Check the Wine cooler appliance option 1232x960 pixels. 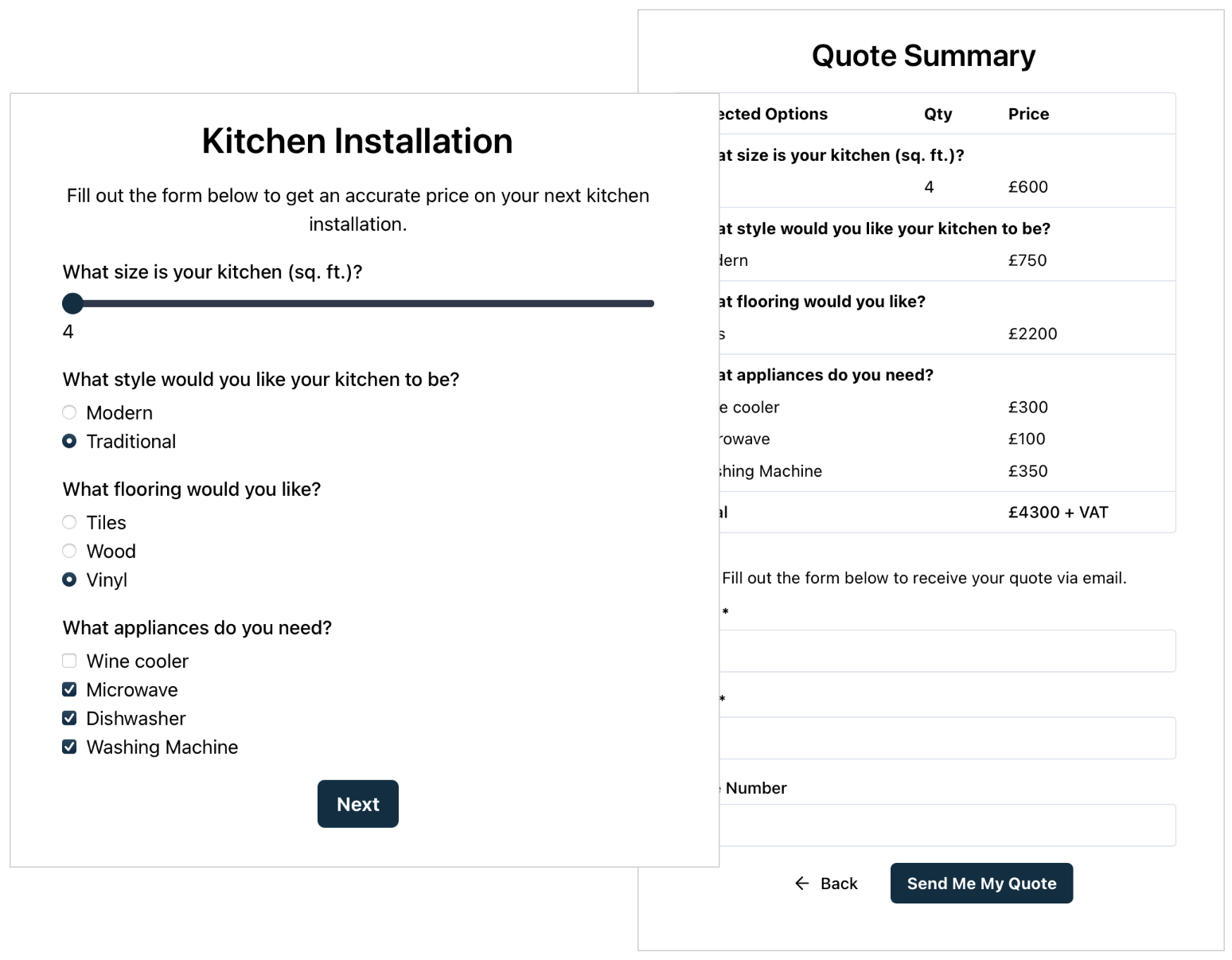(x=69, y=661)
